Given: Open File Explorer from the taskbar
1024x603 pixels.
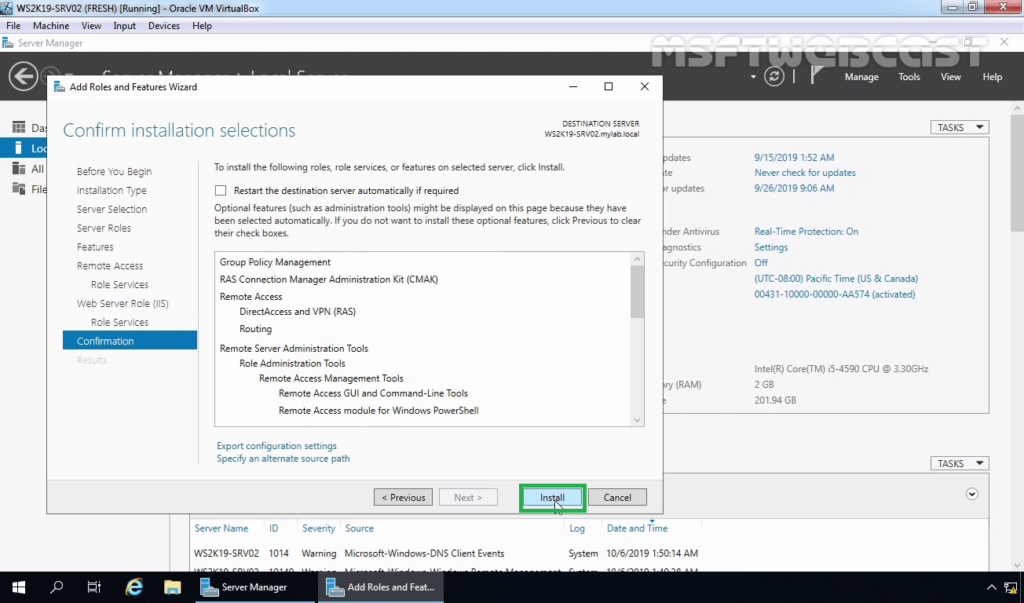Looking at the screenshot, I should click(172, 587).
